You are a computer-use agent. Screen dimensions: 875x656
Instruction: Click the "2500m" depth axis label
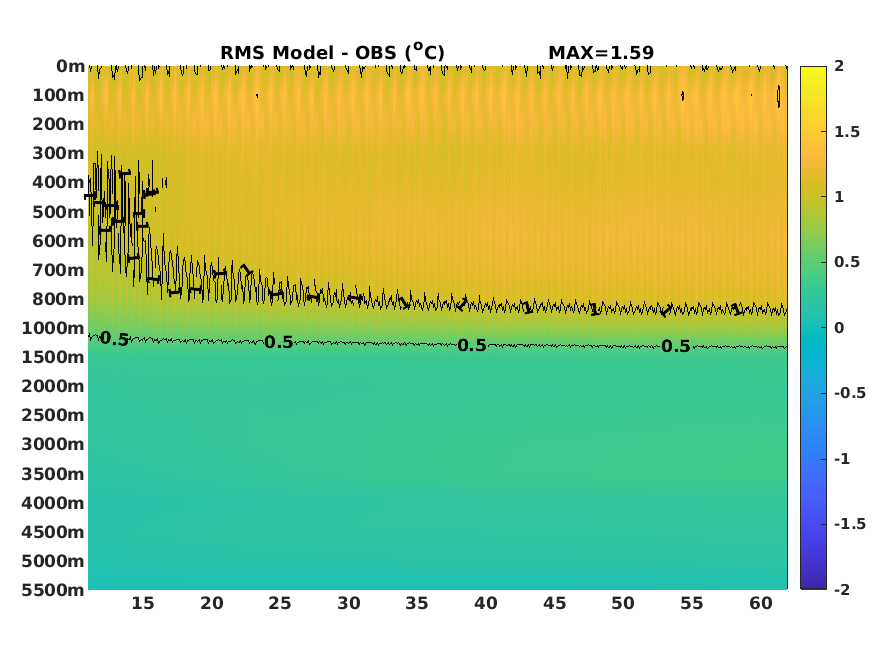click(53, 415)
